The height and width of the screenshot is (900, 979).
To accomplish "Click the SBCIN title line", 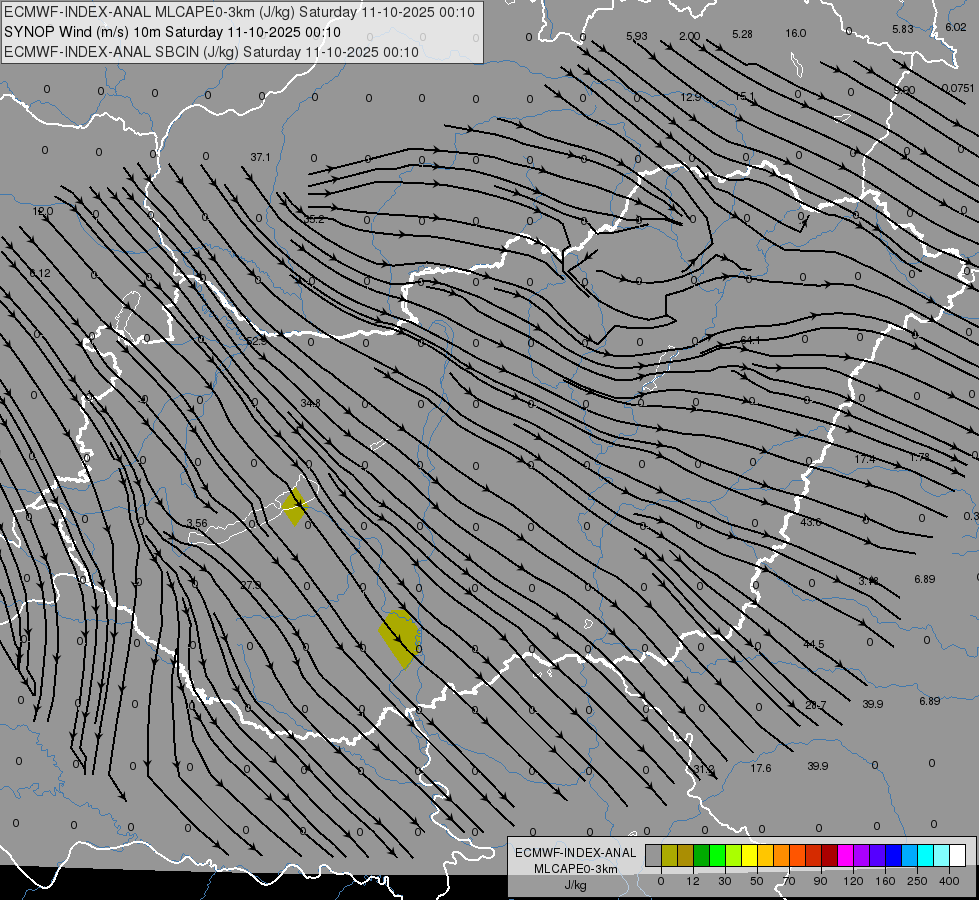I will [211, 52].
